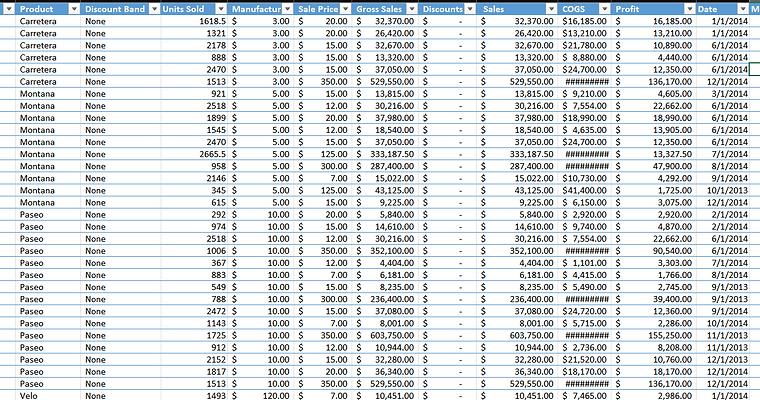Select Sales cell 287,400.00
Viewport: 760px width, 400px height.
click(517, 166)
